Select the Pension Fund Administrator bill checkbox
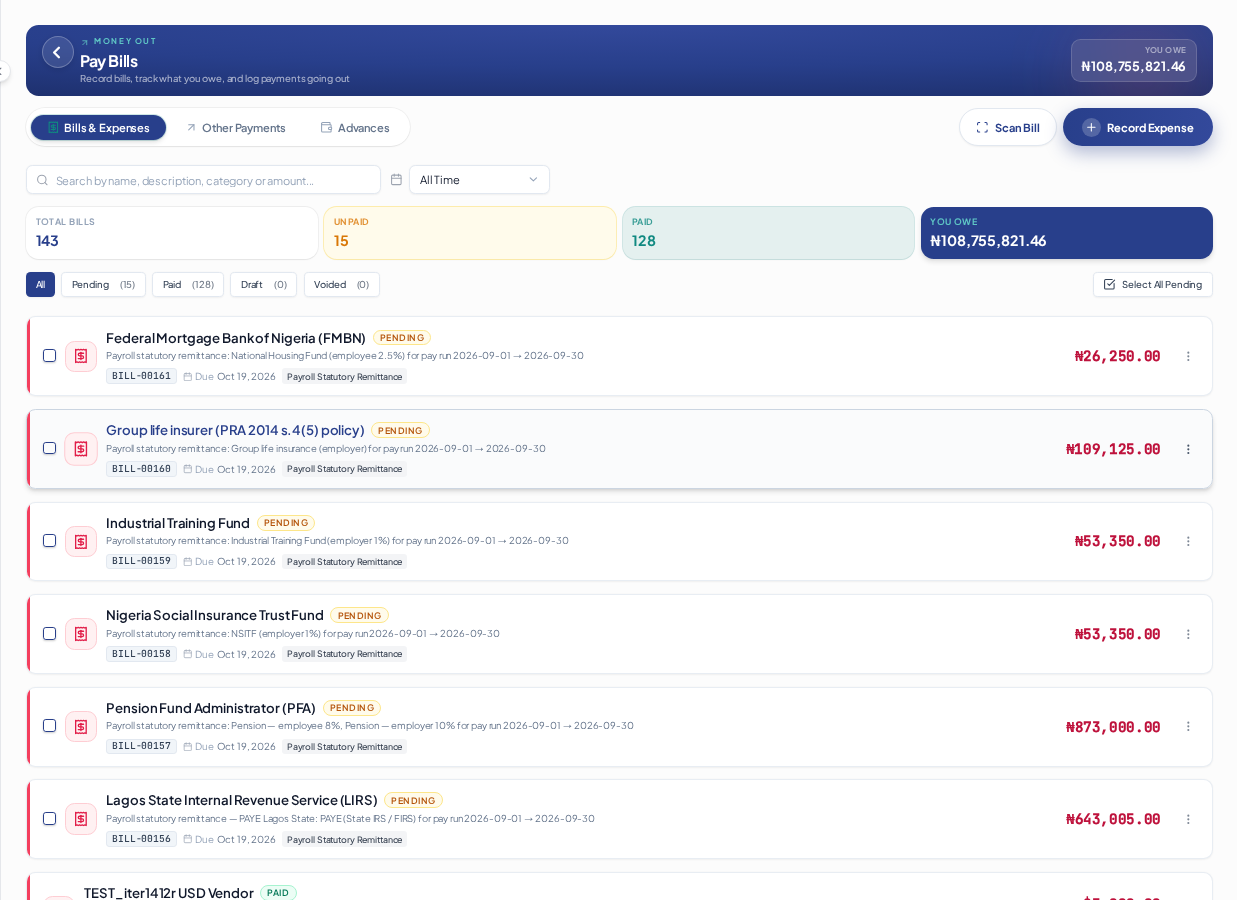 coord(49,726)
